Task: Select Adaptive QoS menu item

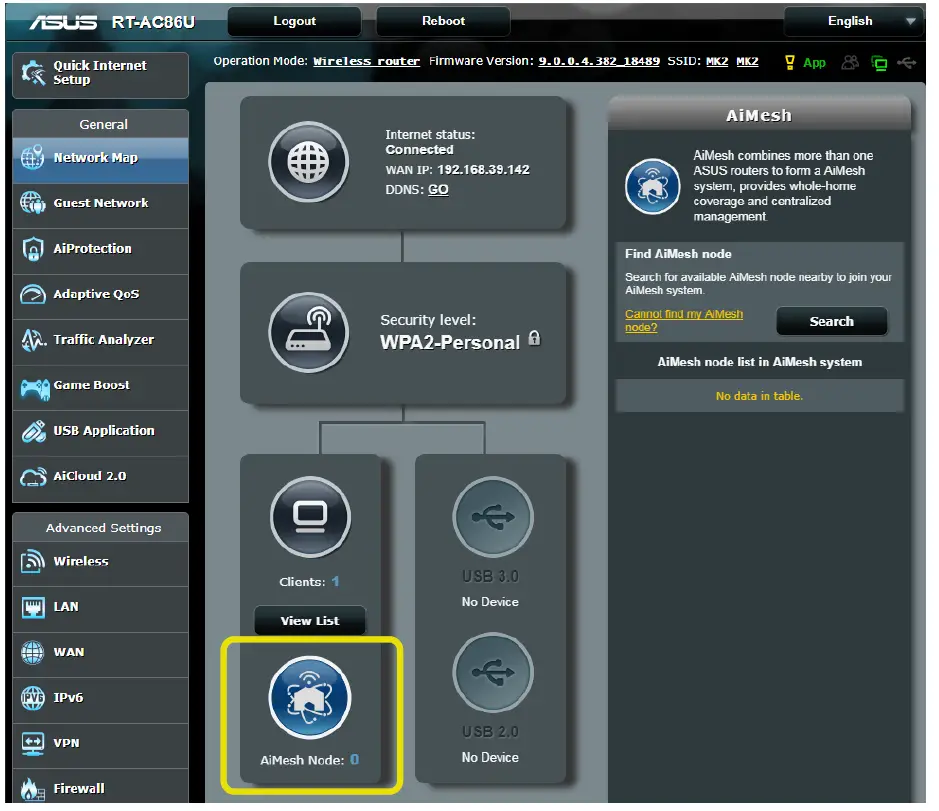Action: [x=101, y=294]
